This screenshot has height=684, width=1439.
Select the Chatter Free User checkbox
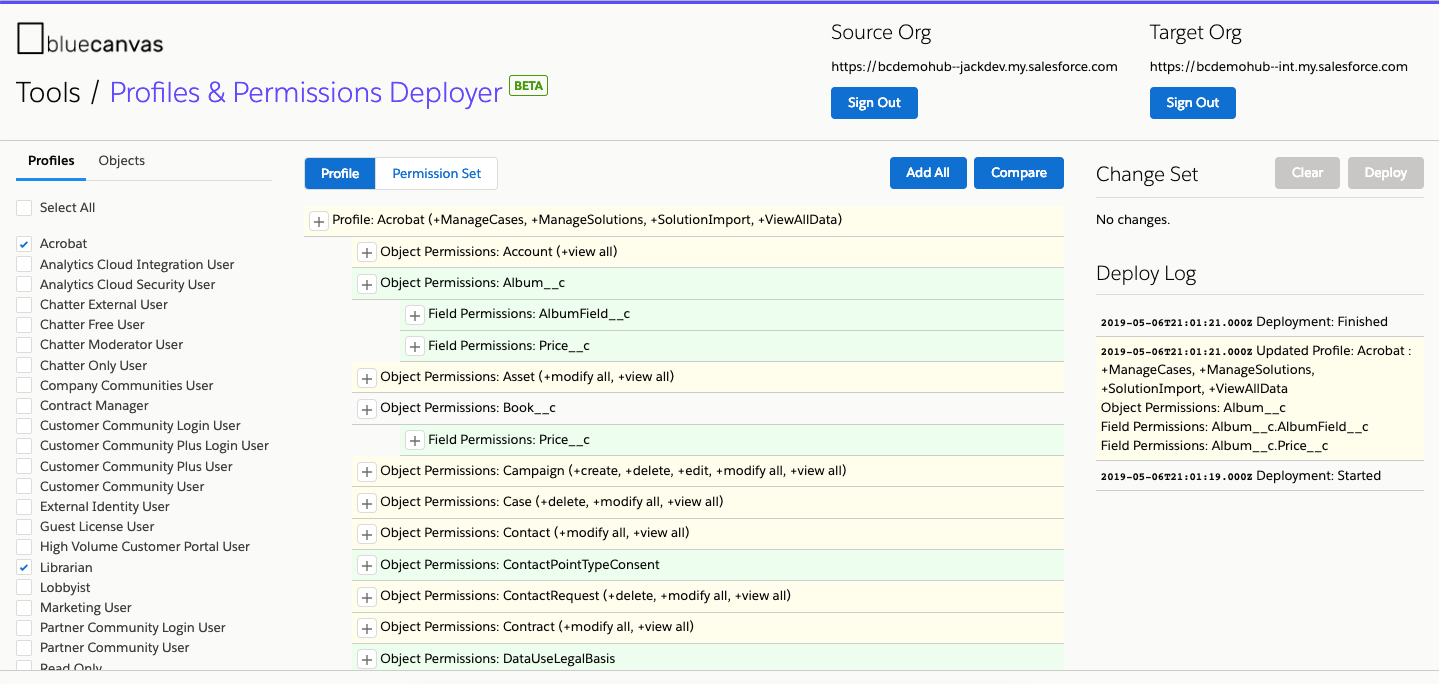coord(24,324)
